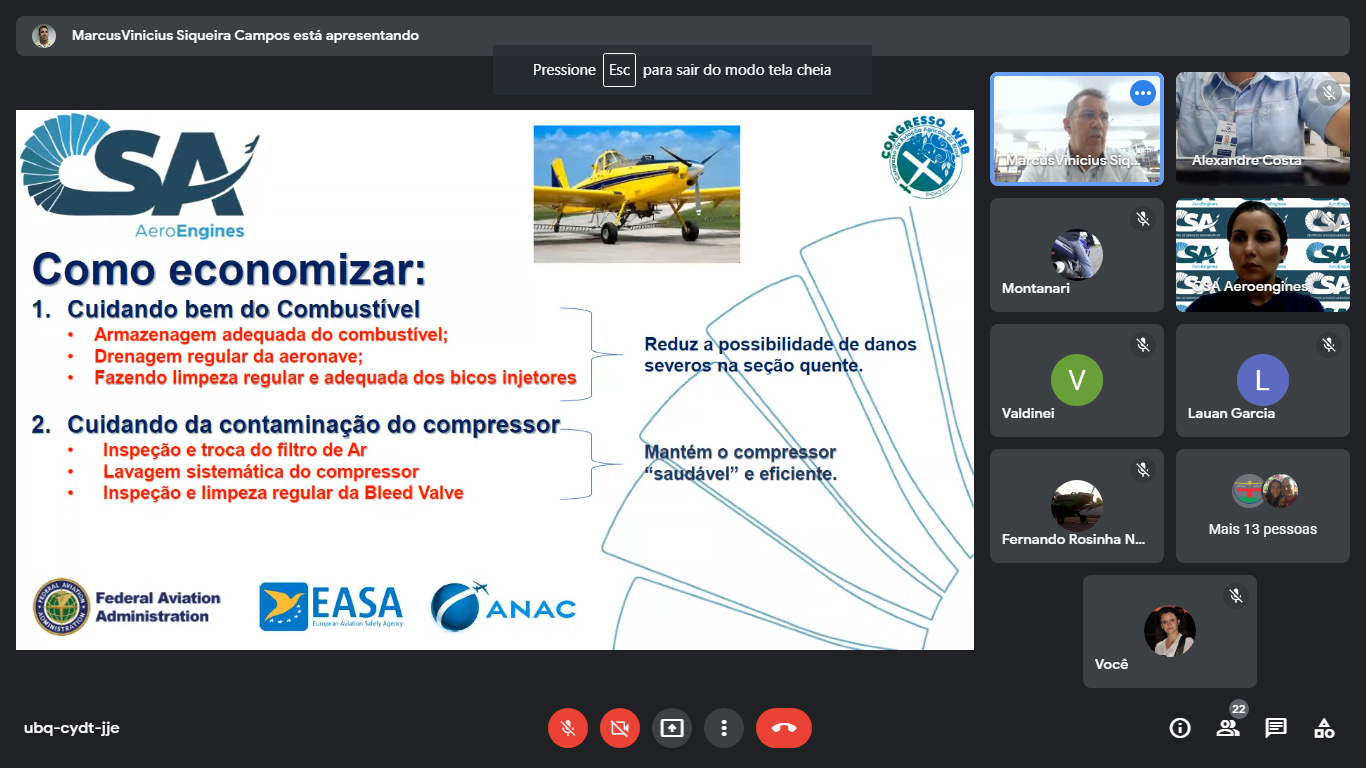This screenshot has width=1366, height=768.
Task: Expand the Mais 13 pessoas tile
Action: point(1262,506)
